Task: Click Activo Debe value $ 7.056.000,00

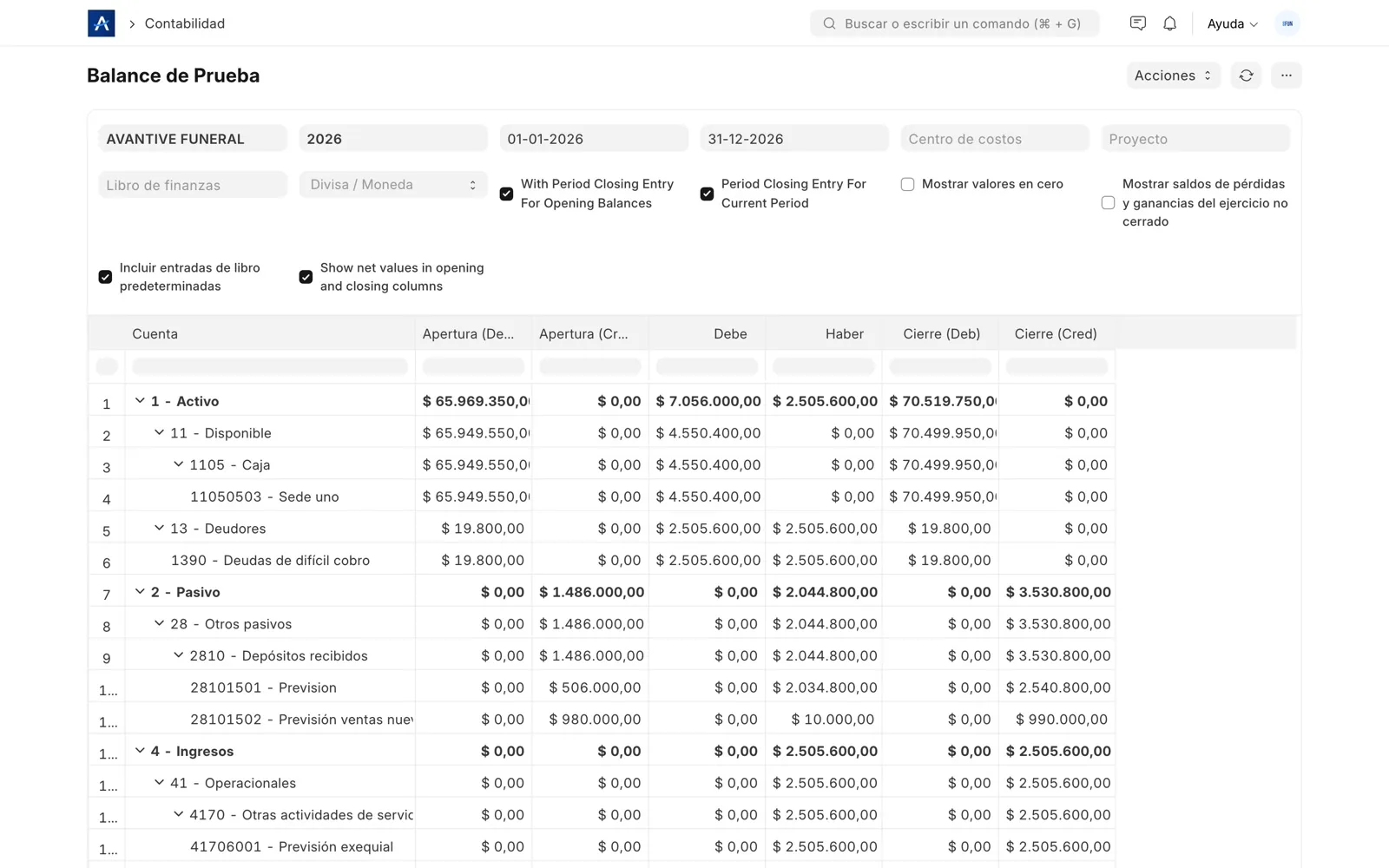Action: tap(708, 401)
